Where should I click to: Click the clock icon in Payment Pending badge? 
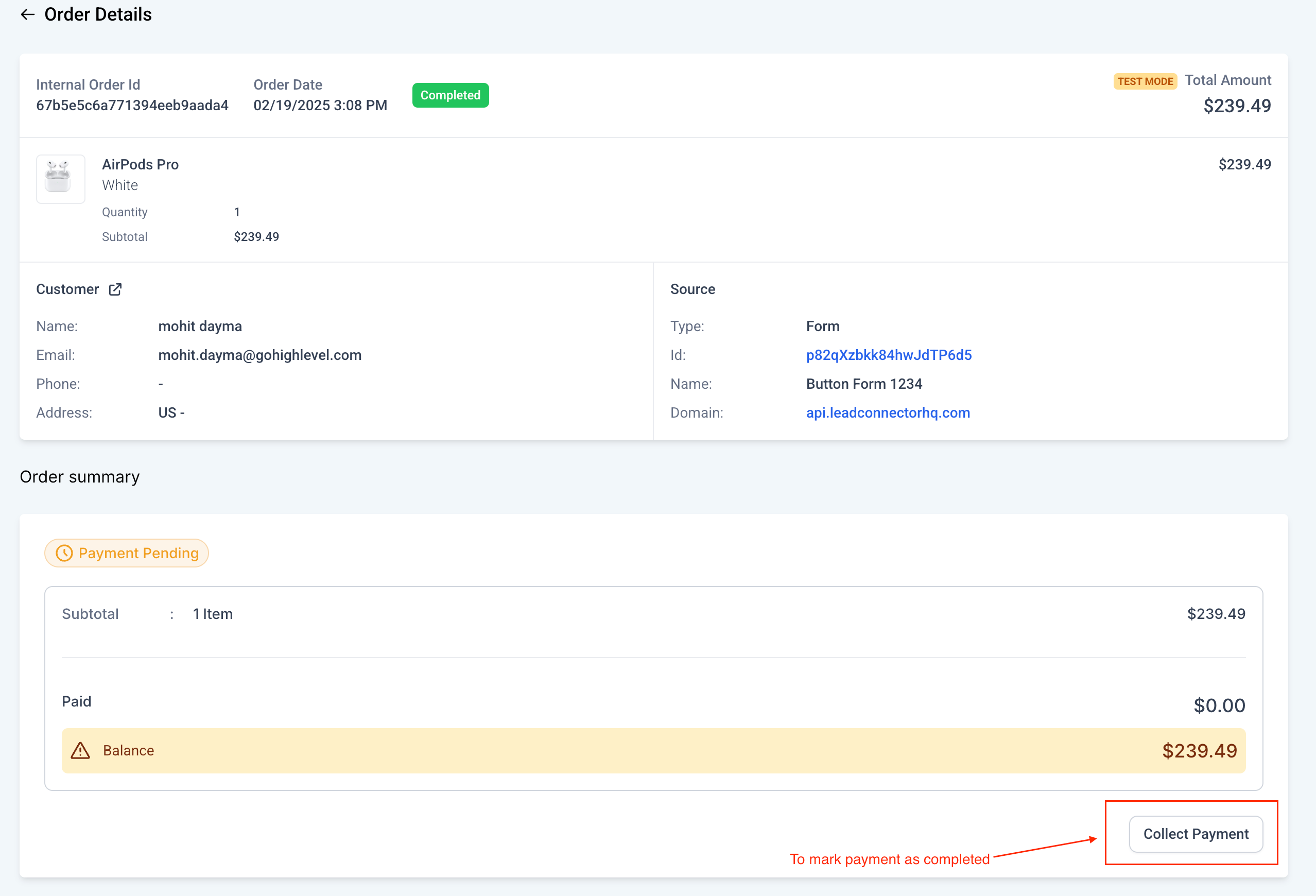[x=64, y=553]
